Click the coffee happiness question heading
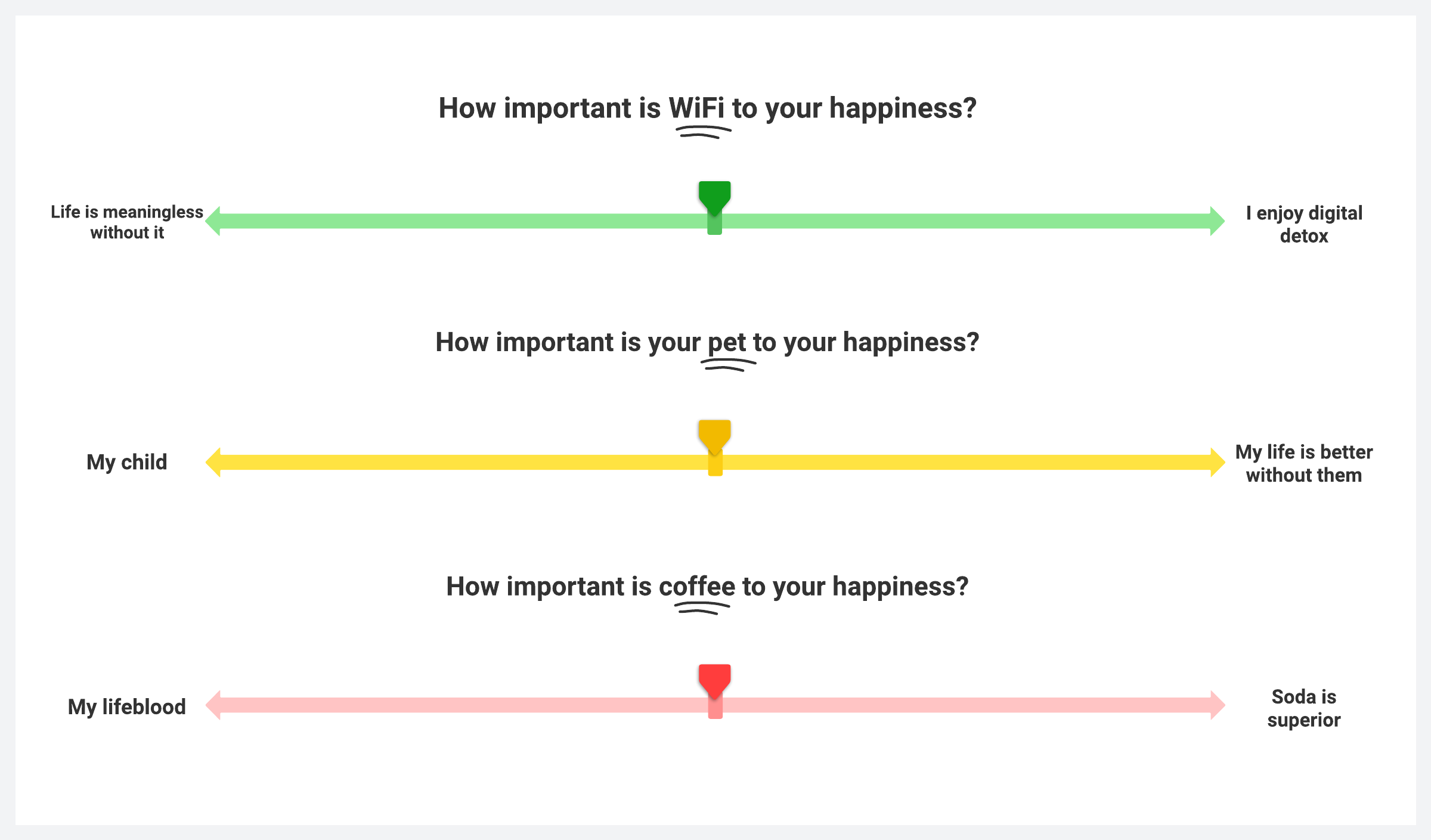1431x840 pixels. [707, 587]
